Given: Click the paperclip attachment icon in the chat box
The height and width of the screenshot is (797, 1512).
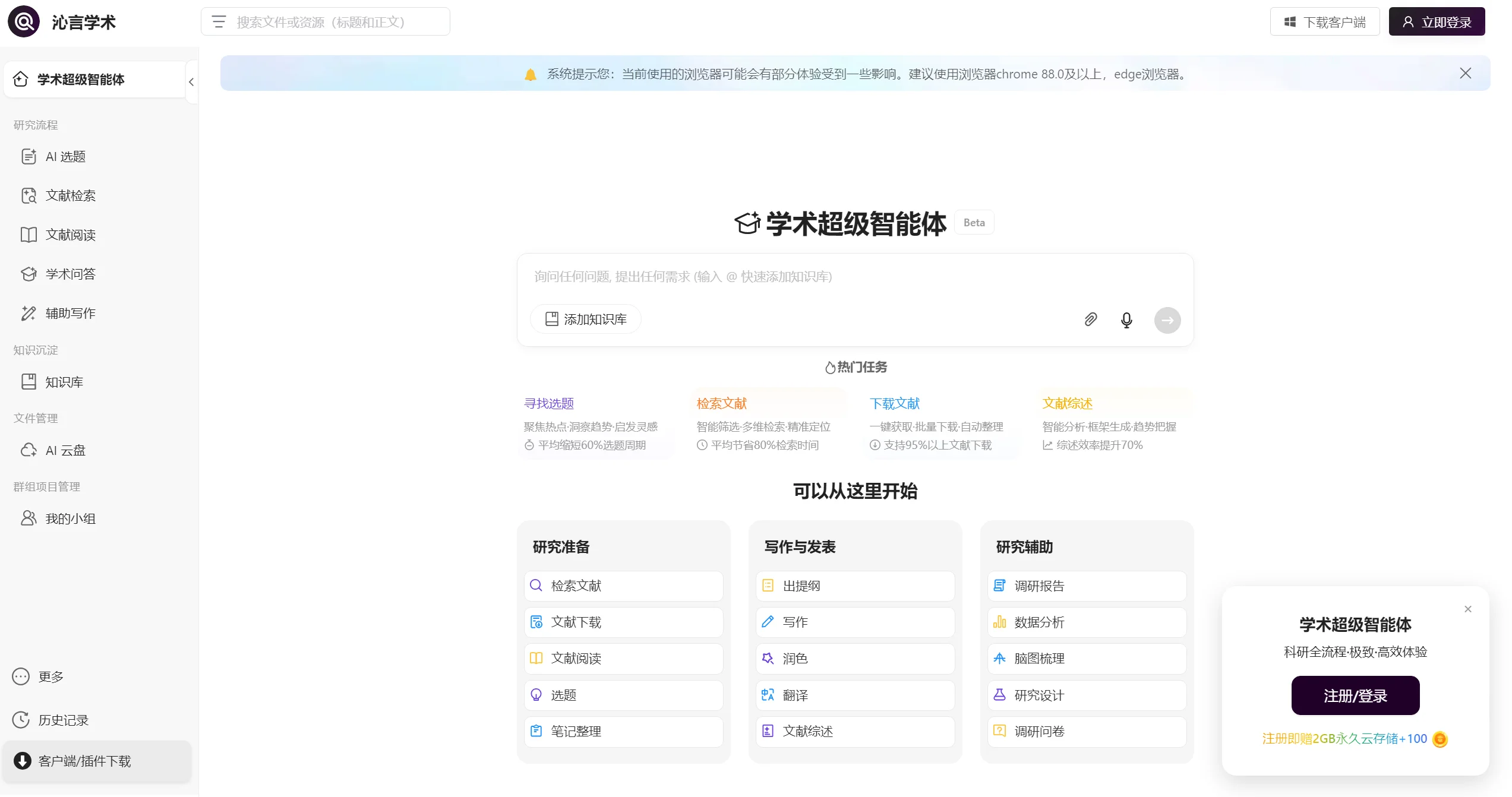Looking at the screenshot, I should click(1091, 320).
